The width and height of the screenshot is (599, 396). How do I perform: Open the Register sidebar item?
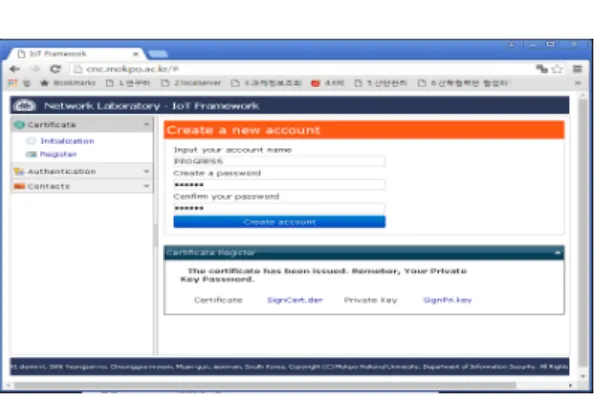(58, 154)
